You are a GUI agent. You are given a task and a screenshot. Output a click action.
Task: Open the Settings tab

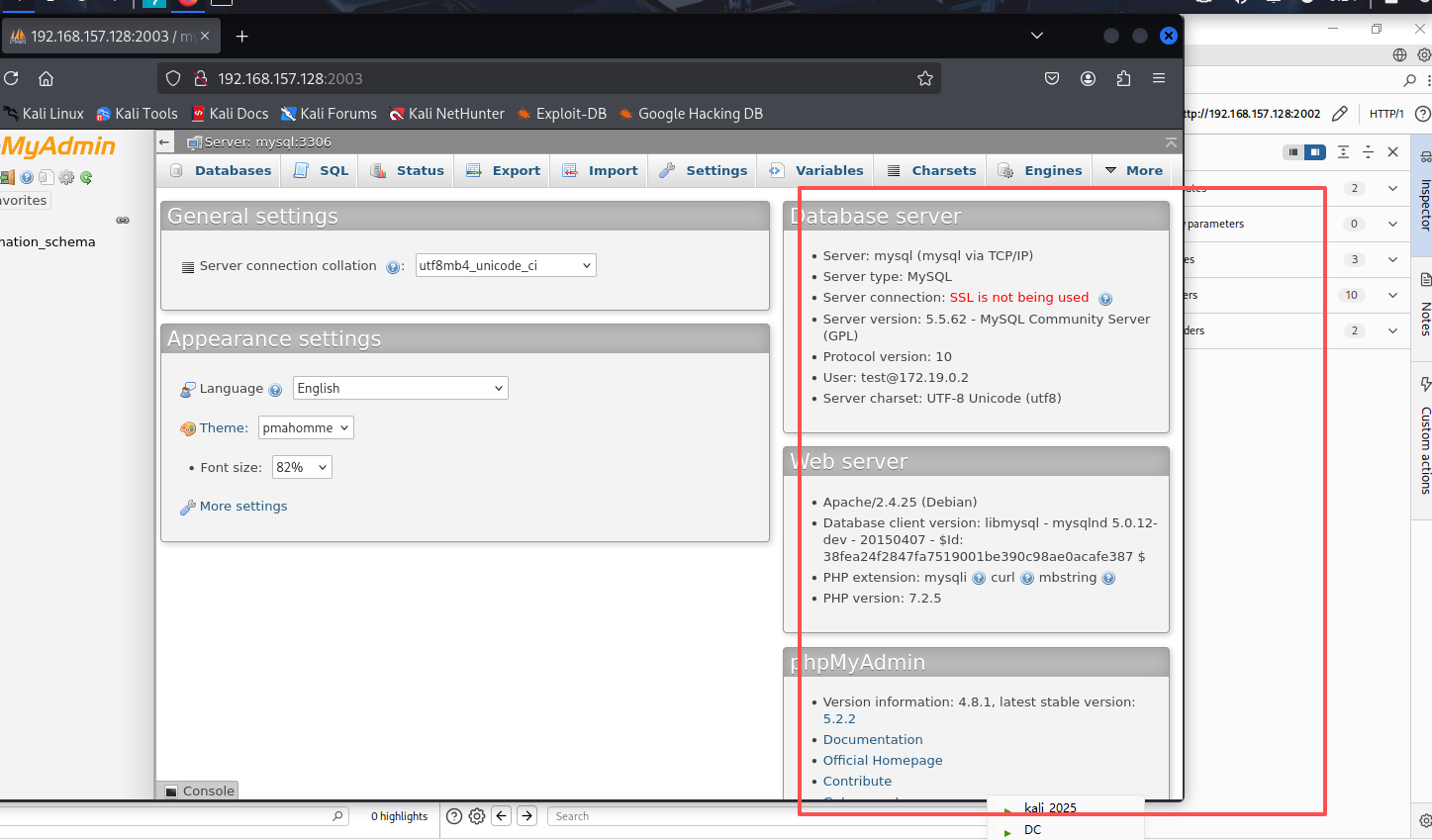(704, 170)
